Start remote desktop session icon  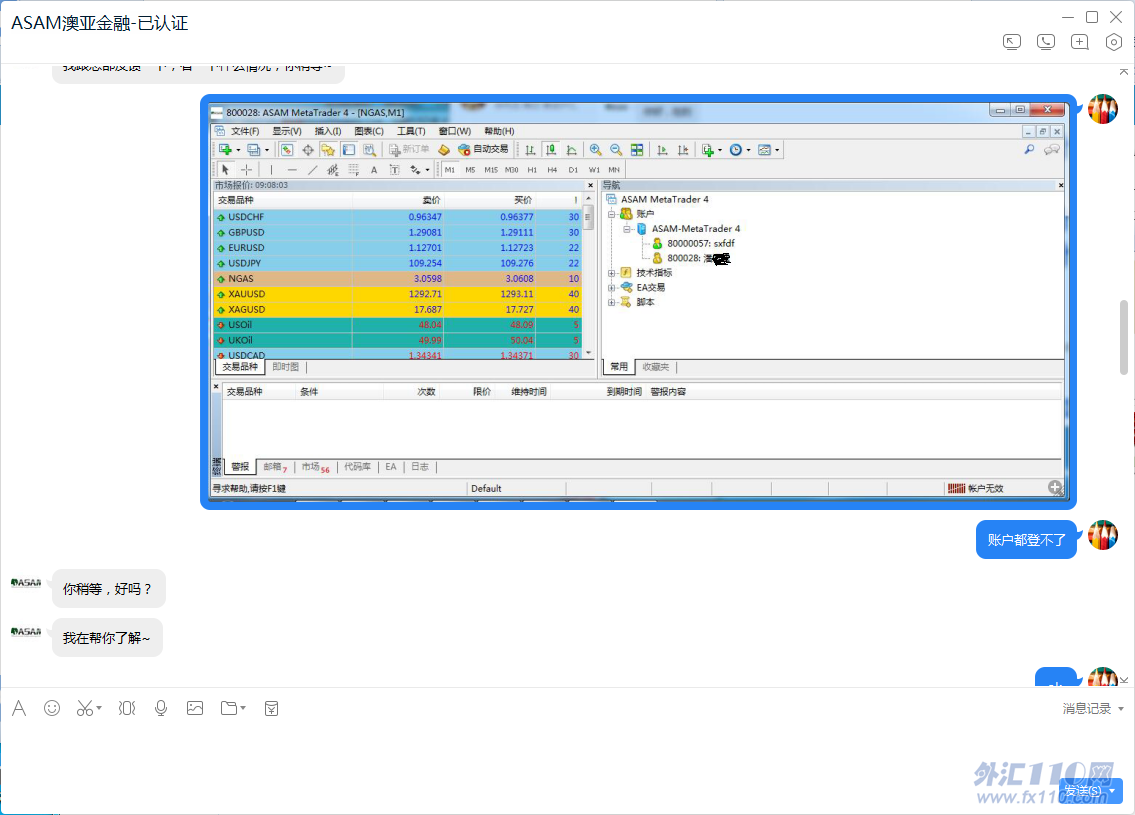click(x=1011, y=42)
